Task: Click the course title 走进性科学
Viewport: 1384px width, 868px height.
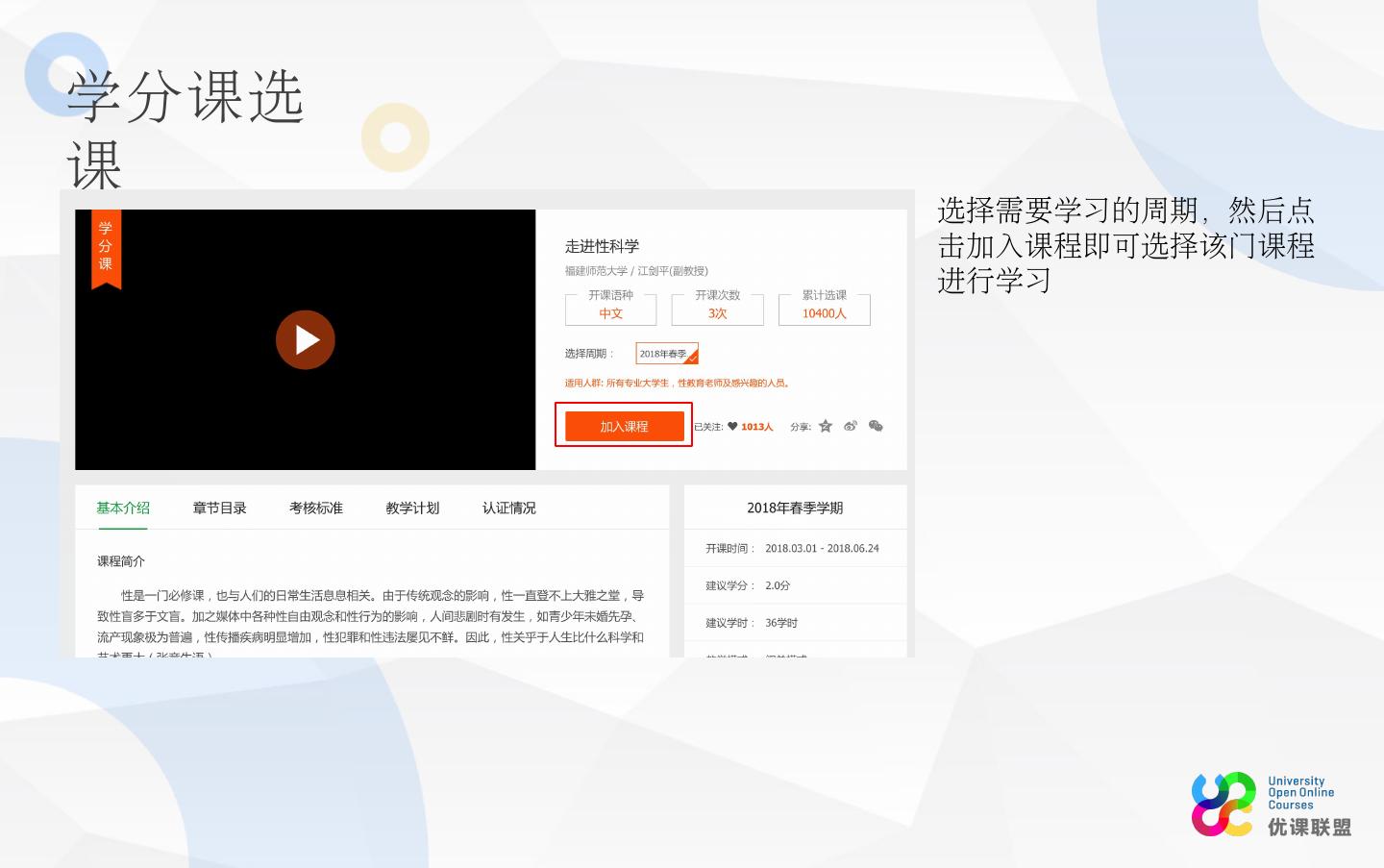Action: pyautogui.click(x=603, y=246)
